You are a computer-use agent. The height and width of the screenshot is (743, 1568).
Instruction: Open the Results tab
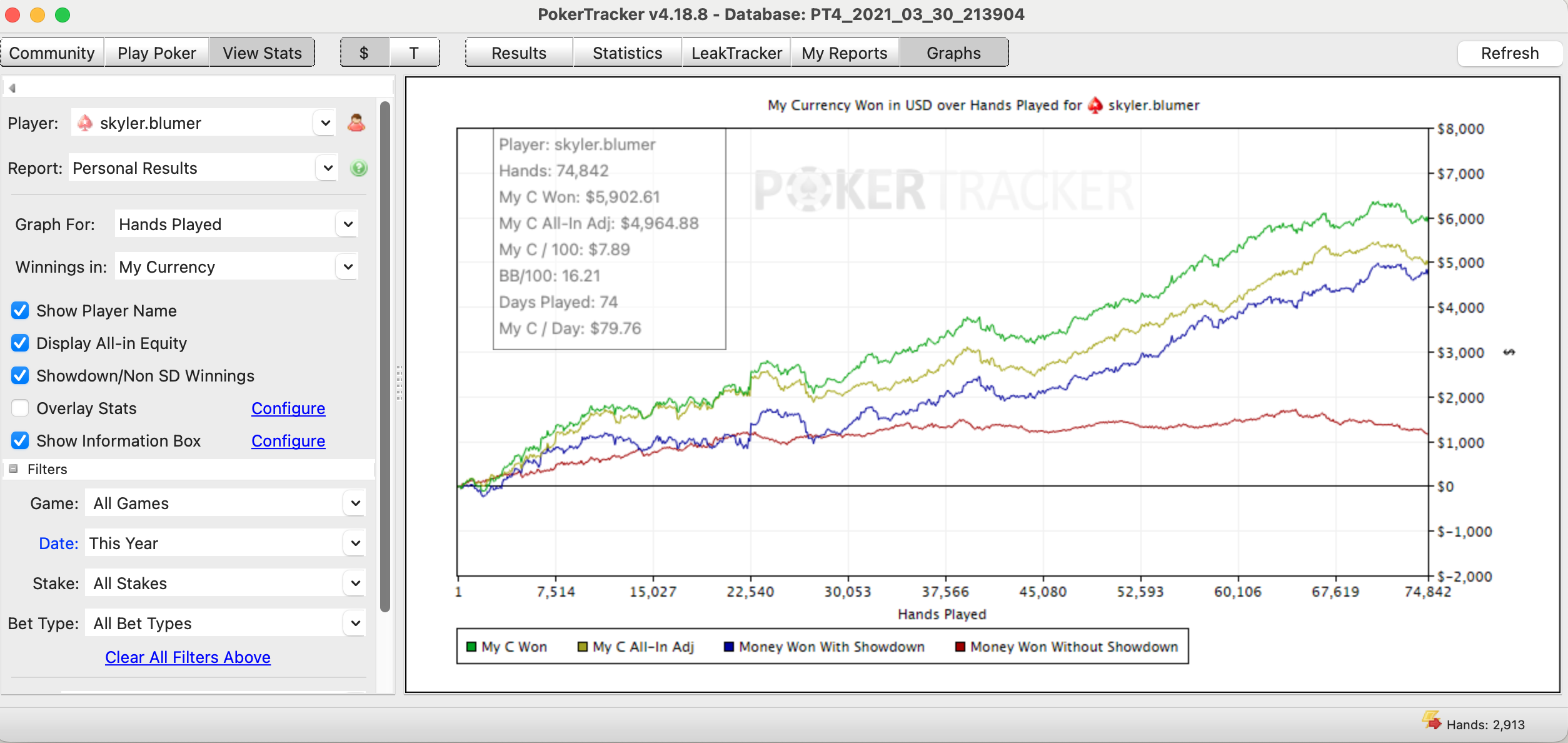[519, 53]
